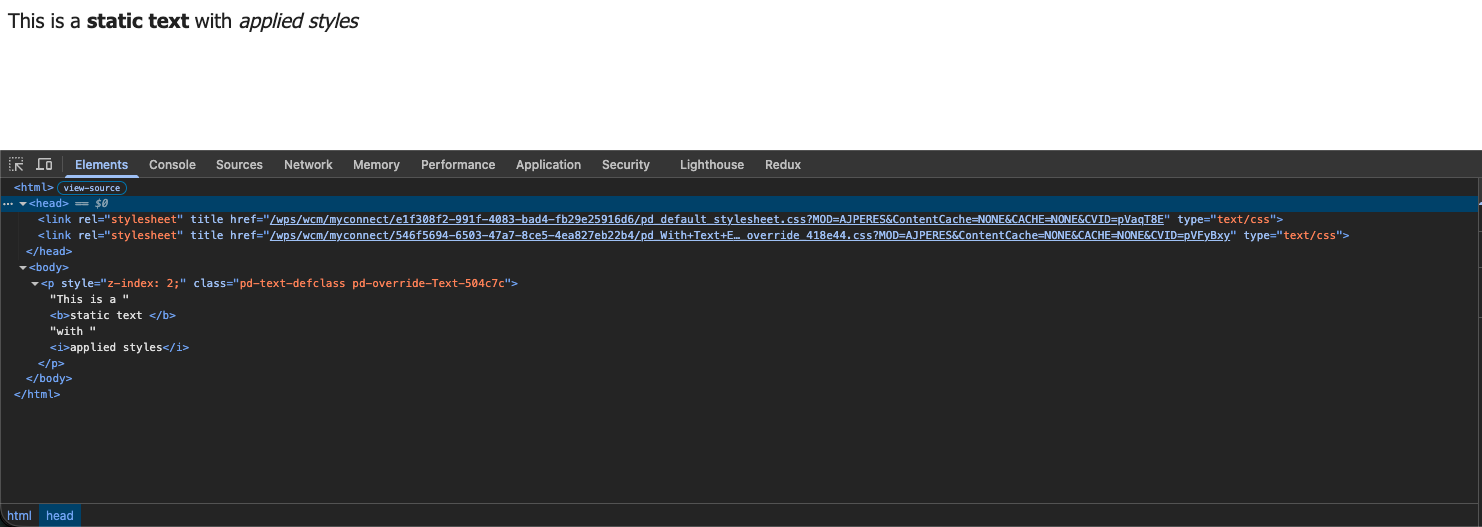Screen dimensions: 1482x527
Task: Select the closing p tag row
Action: (x=51, y=363)
